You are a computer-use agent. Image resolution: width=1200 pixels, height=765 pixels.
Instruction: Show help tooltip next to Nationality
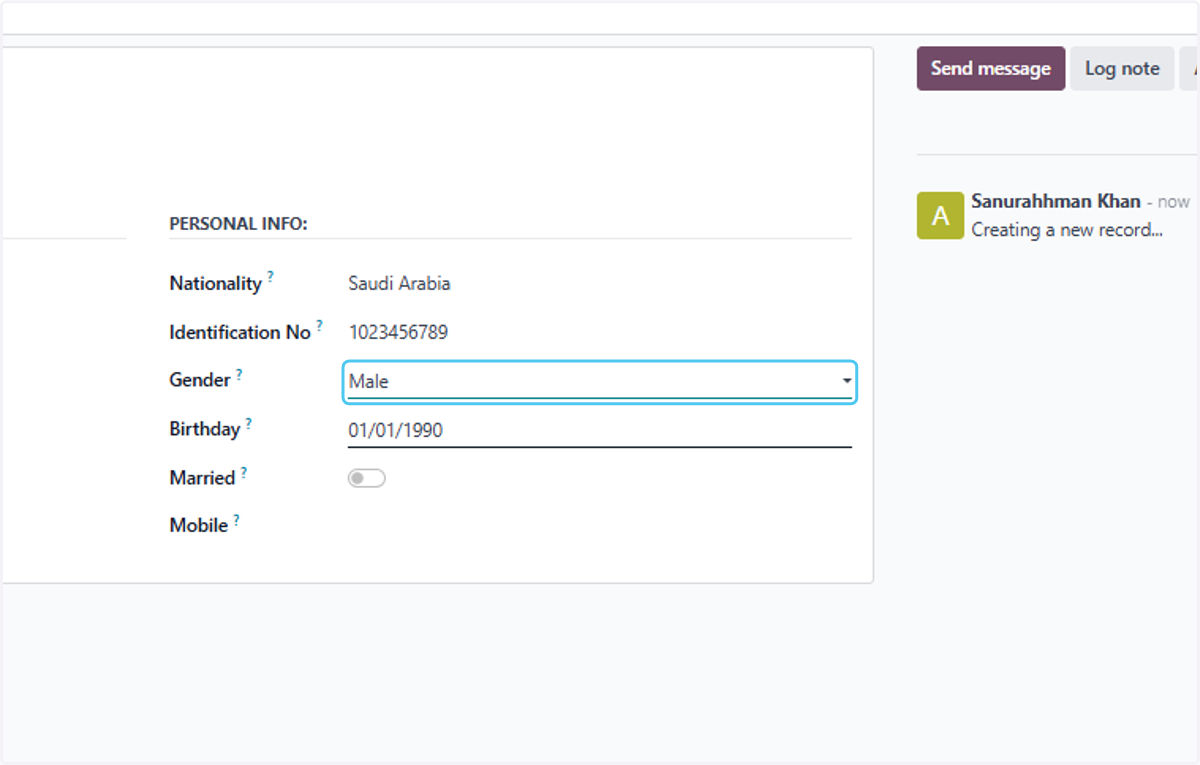(270, 276)
